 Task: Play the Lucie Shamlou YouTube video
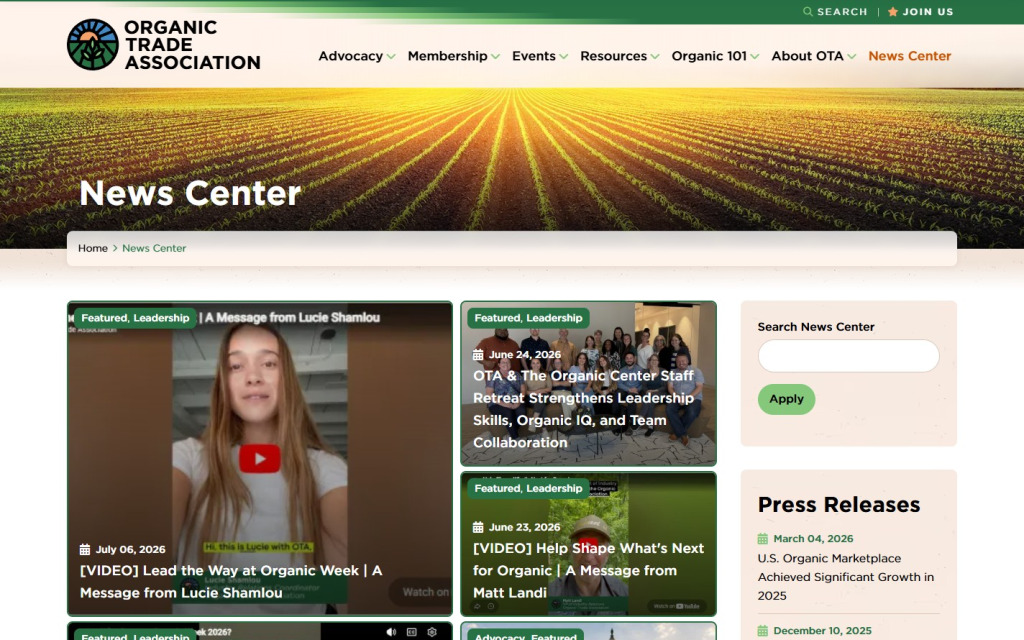click(259, 458)
